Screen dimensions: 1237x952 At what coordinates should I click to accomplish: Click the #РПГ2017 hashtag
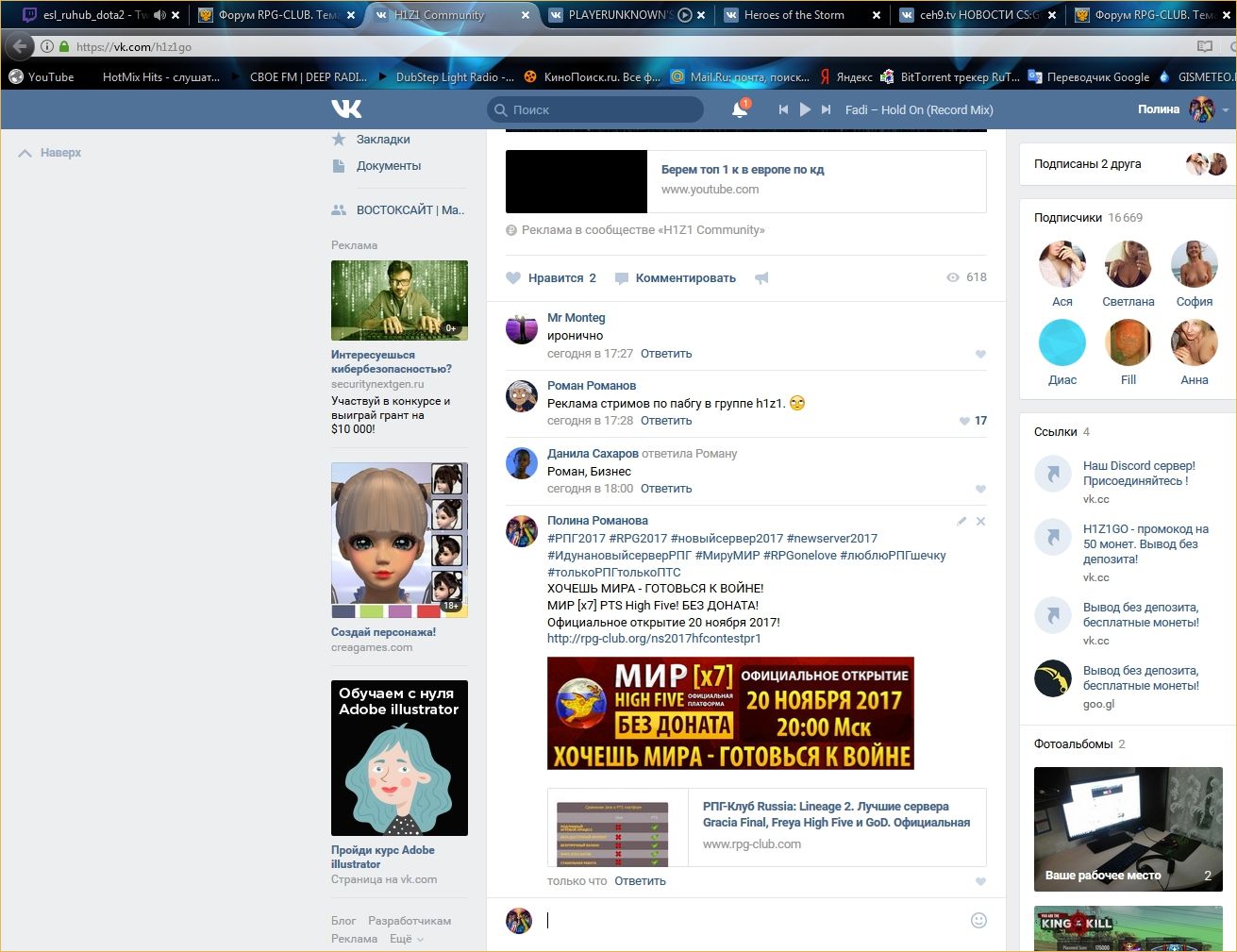coord(577,539)
